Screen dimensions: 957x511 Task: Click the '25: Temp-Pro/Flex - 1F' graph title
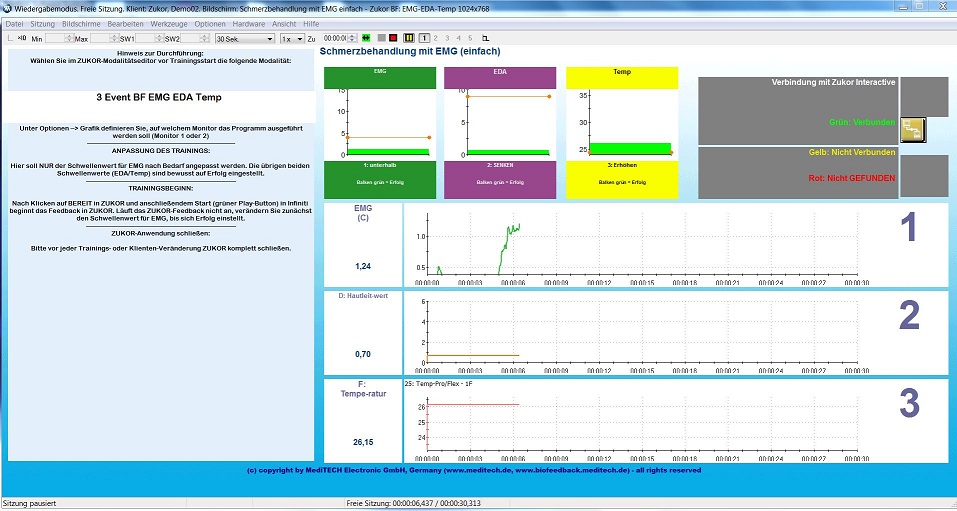point(439,384)
